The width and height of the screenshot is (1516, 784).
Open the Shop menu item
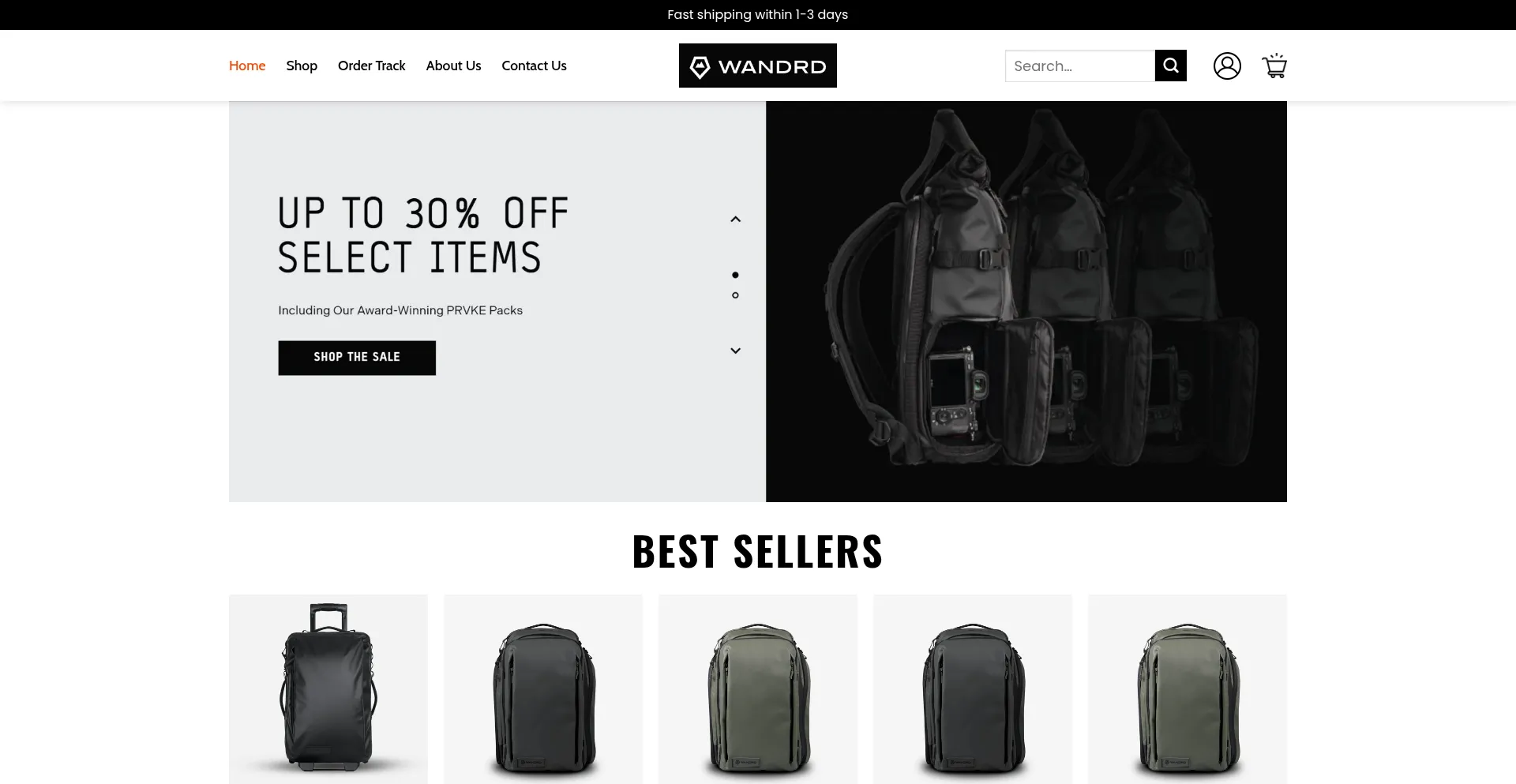[x=302, y=66]
